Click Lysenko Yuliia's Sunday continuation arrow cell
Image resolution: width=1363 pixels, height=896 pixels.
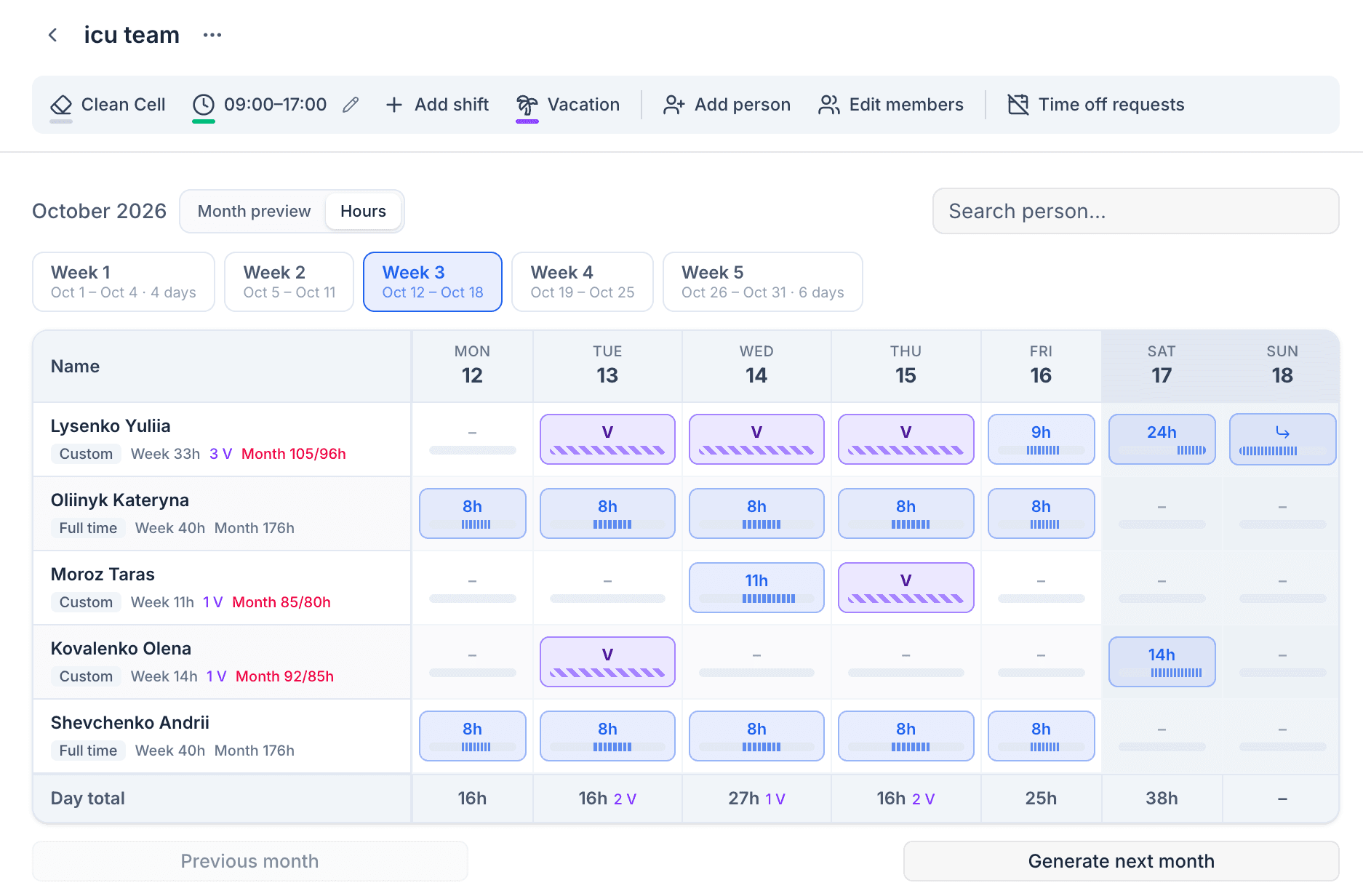1283,439
